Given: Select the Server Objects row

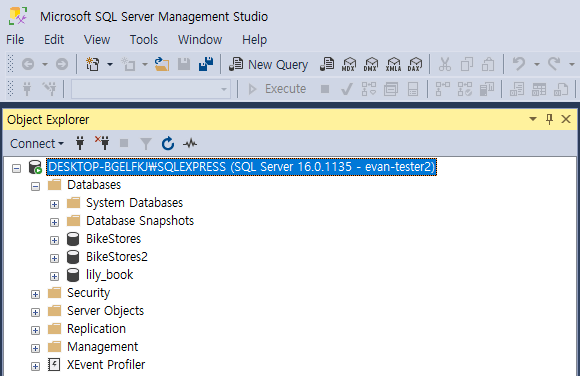Looking at the screenshot, I should (105, 311).
